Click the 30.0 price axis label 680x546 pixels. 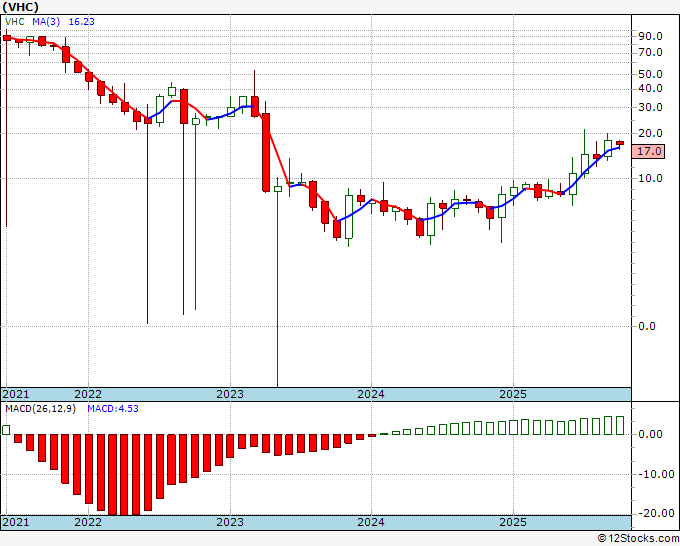651,107
